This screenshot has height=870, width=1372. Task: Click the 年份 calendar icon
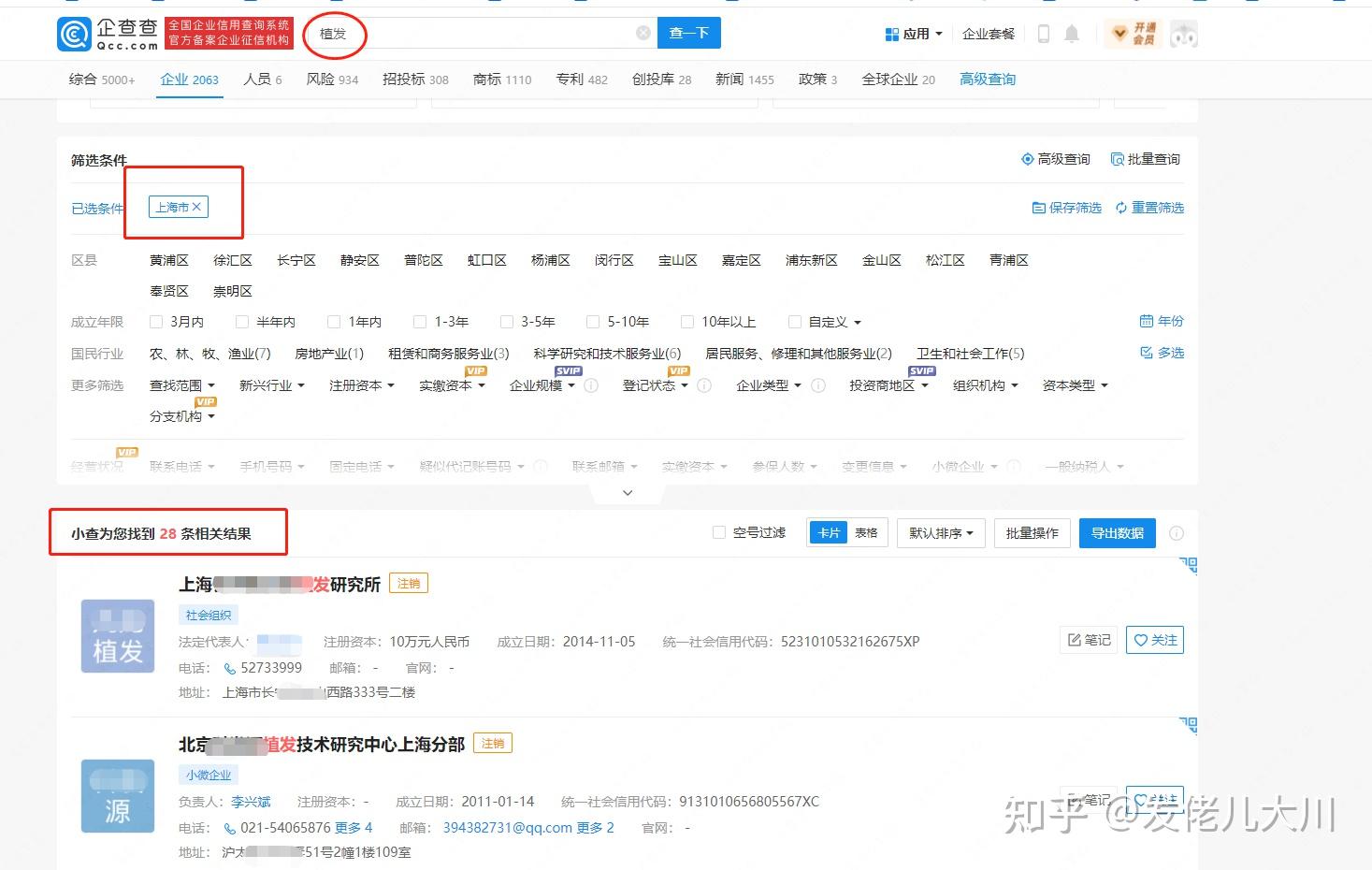pos(1147,321)
